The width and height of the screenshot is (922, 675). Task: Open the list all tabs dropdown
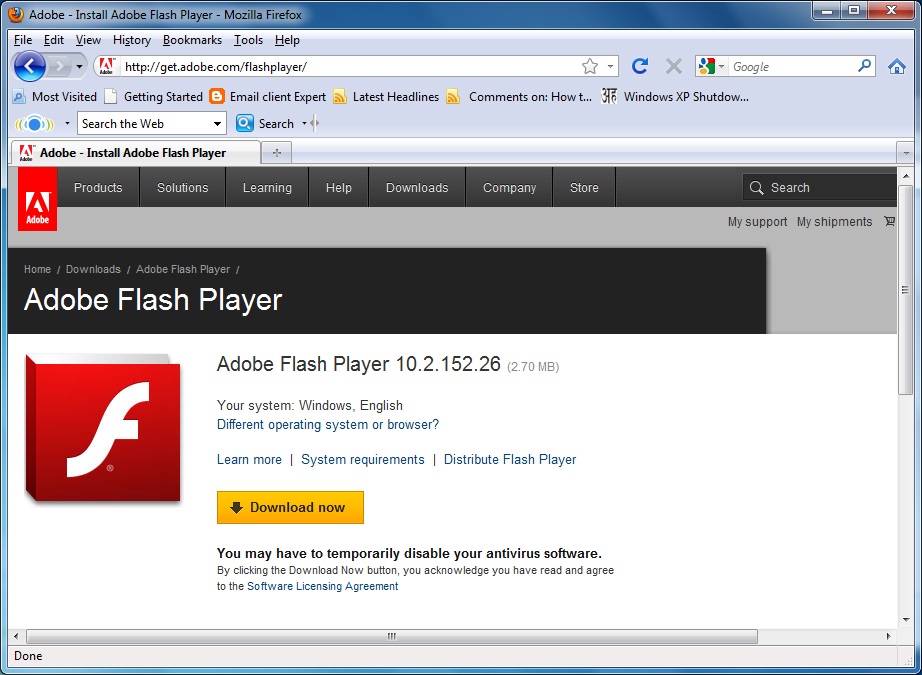[x=906, y=153]
